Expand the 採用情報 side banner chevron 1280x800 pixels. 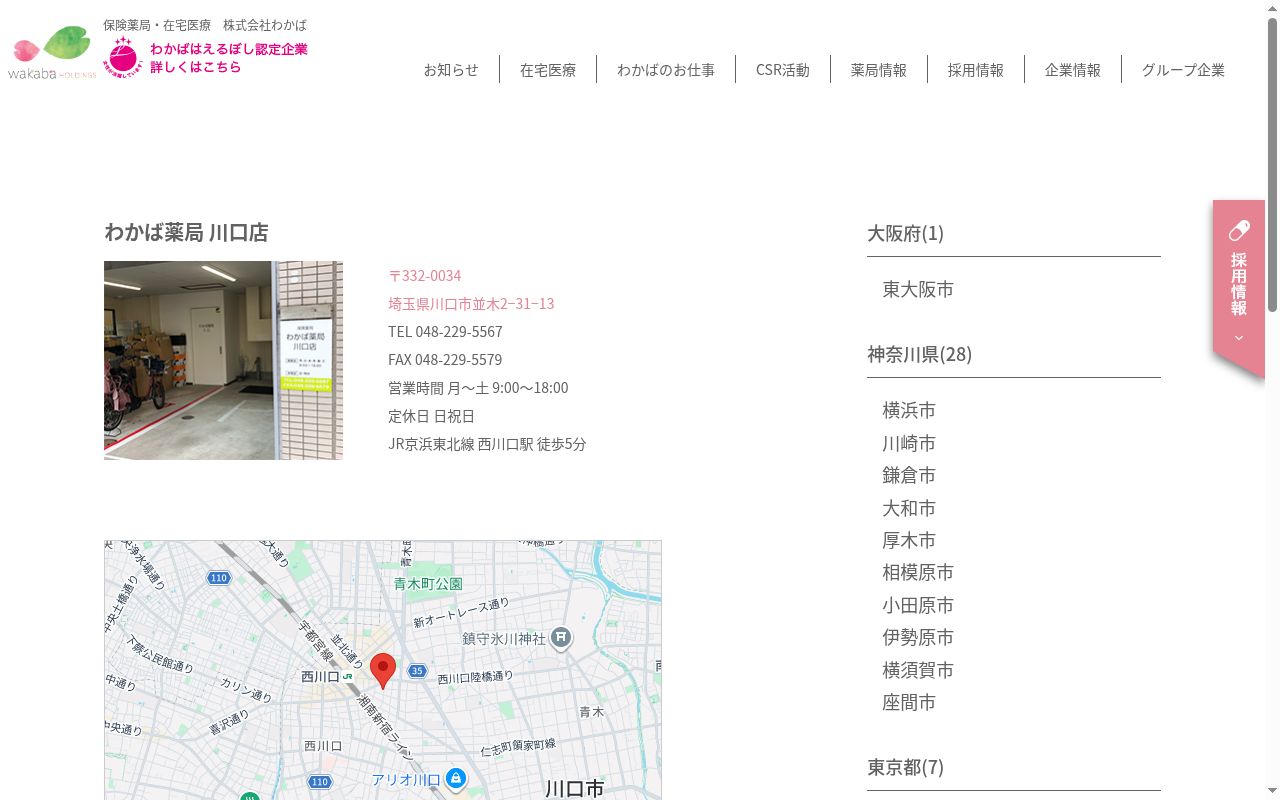[x=1239, y=338]
